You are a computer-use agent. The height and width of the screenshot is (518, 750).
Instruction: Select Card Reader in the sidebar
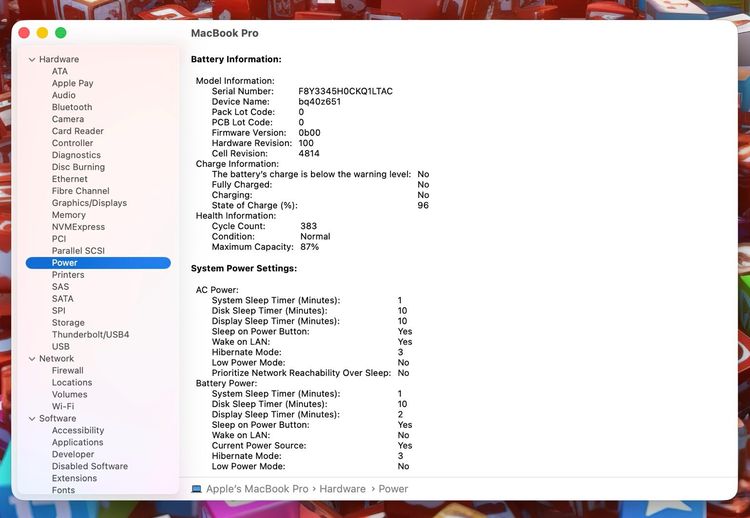78,131
